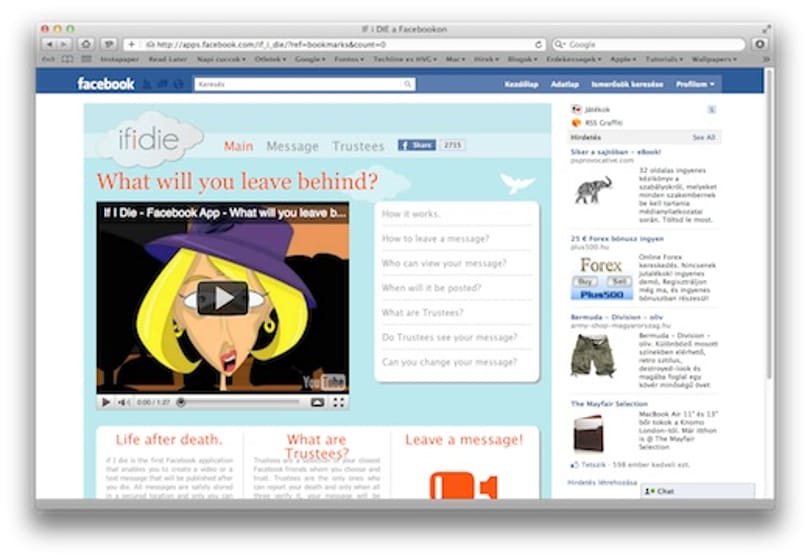This screenshot has width=810, height=559.
Task: Open the Forex Plus500 ad image
Action: (x=602, y=278)
